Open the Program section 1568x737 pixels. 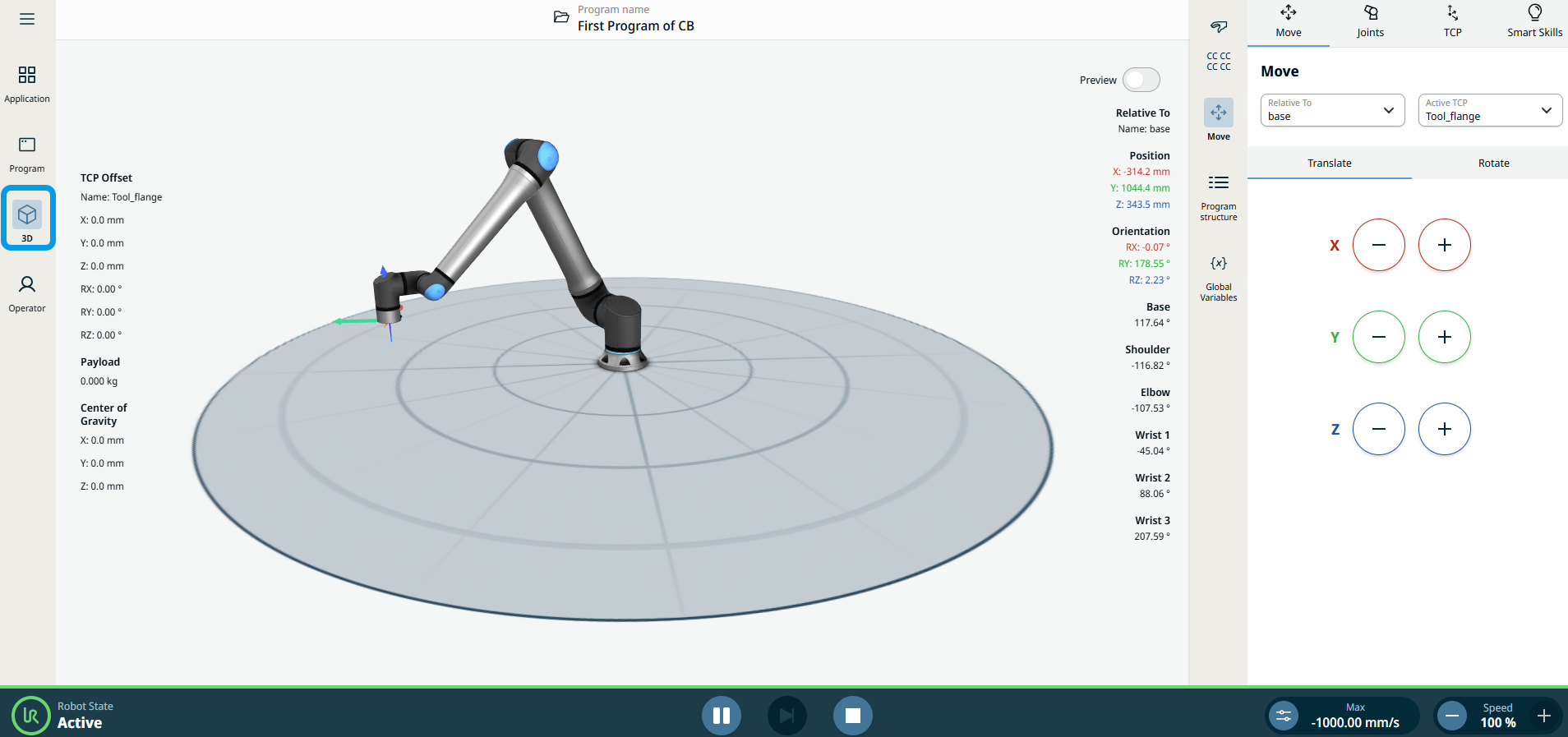[27, 154]
